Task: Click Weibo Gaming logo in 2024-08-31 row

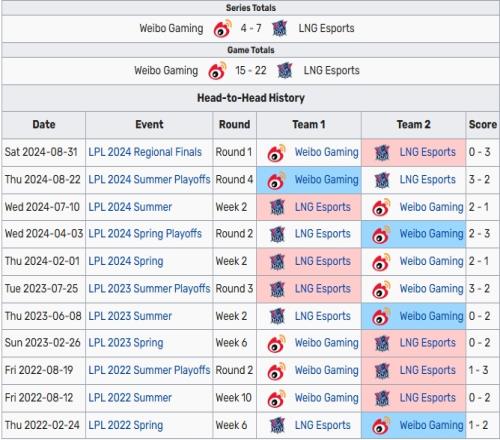Action: pos(276,153)
